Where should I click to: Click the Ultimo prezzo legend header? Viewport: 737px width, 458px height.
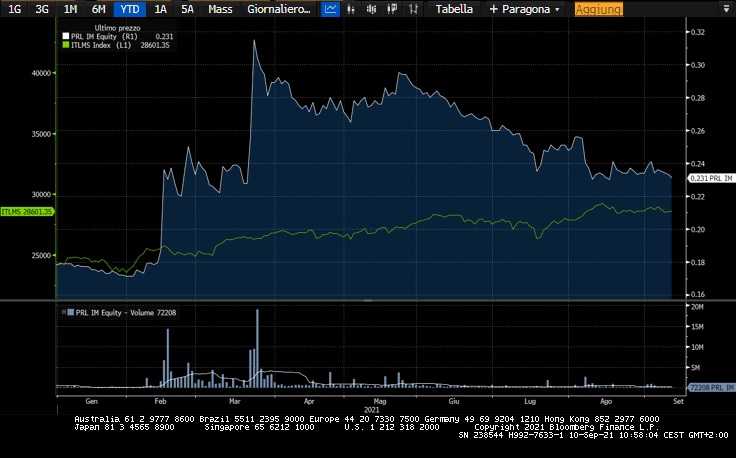(x=117, y=28)
